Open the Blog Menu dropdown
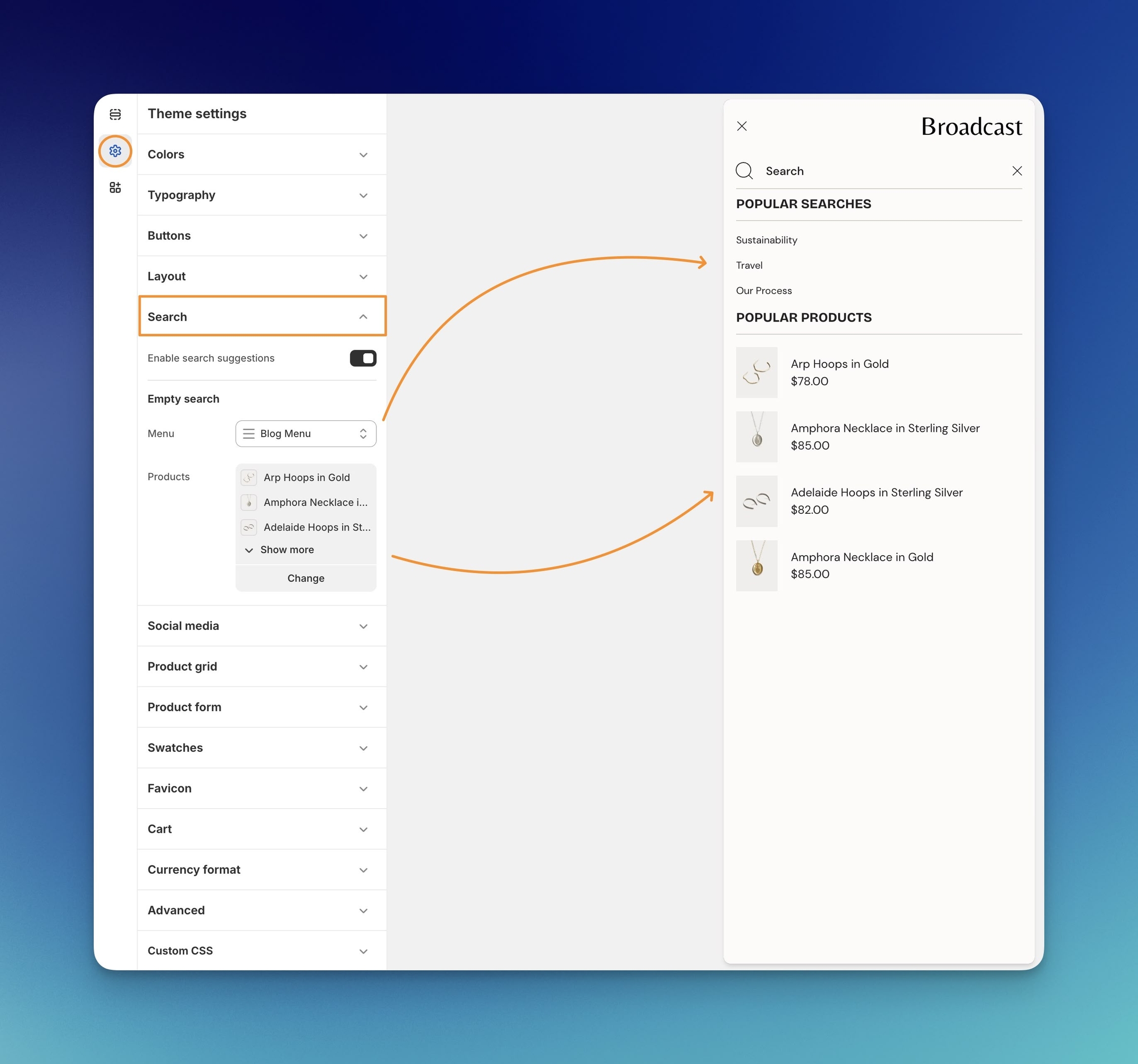1138x1064 pixels. point(306,434)
